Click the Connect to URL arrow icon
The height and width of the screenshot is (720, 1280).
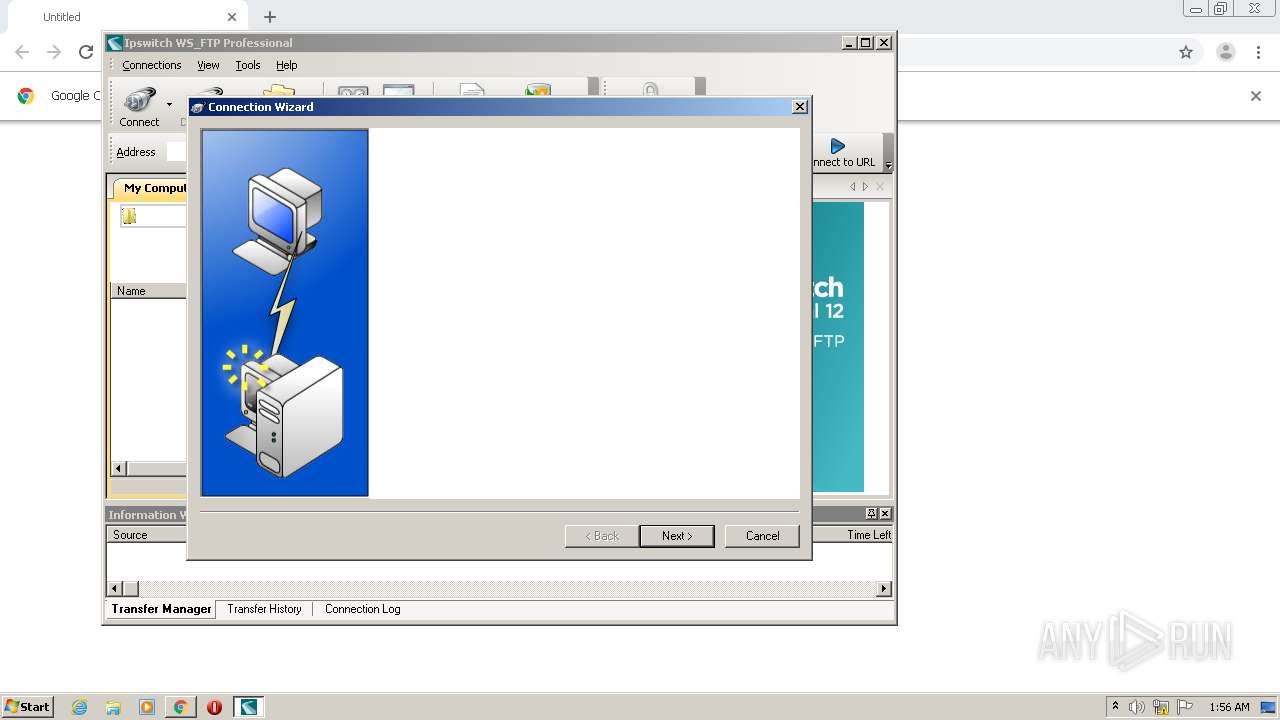[838, 146]
